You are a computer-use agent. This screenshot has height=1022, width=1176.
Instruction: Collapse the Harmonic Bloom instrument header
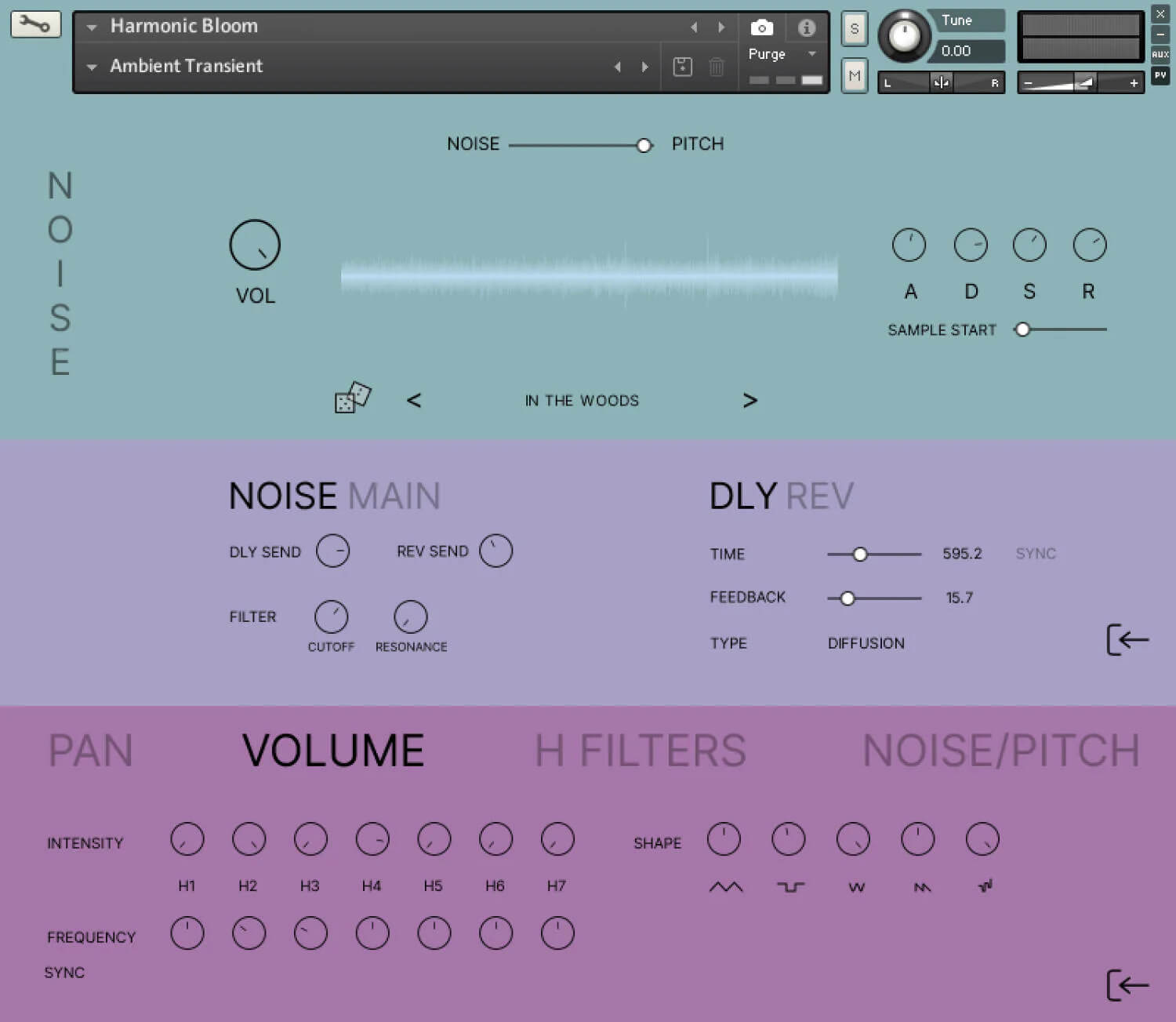coord(92,26)
